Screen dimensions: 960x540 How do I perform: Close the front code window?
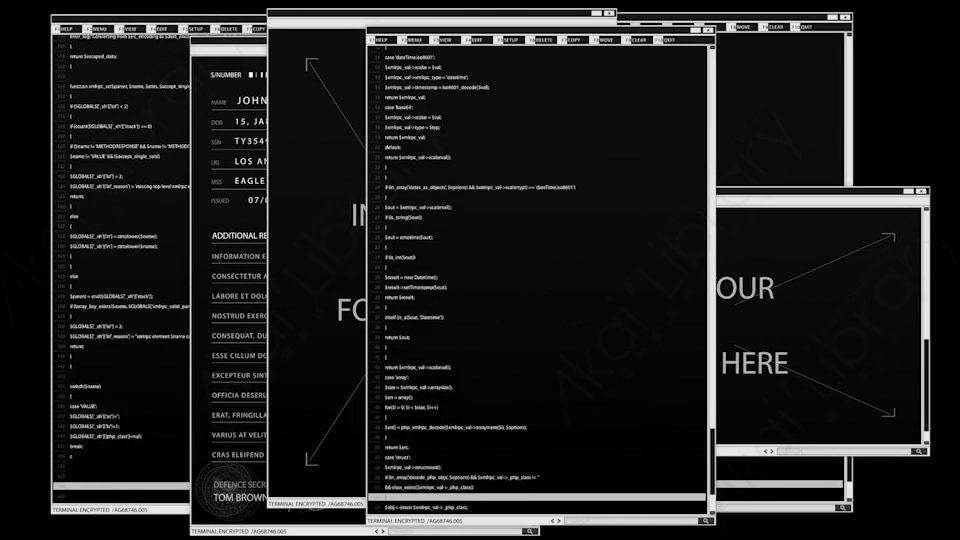(x=708, y=30)
